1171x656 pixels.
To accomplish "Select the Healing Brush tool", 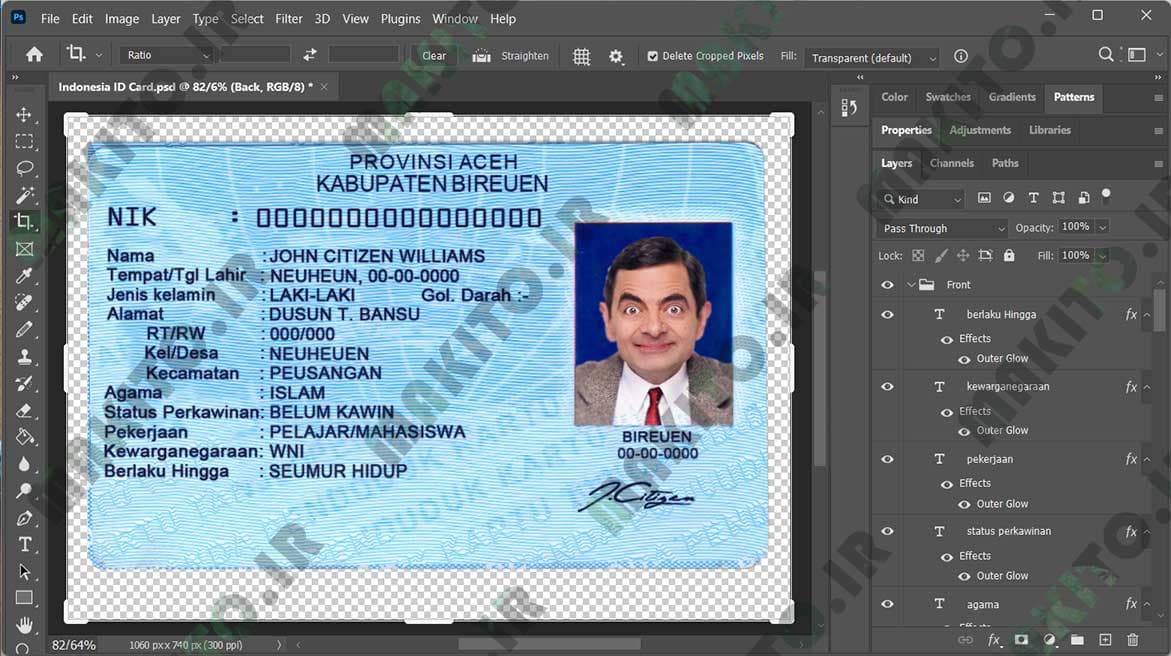I will 24,303.
